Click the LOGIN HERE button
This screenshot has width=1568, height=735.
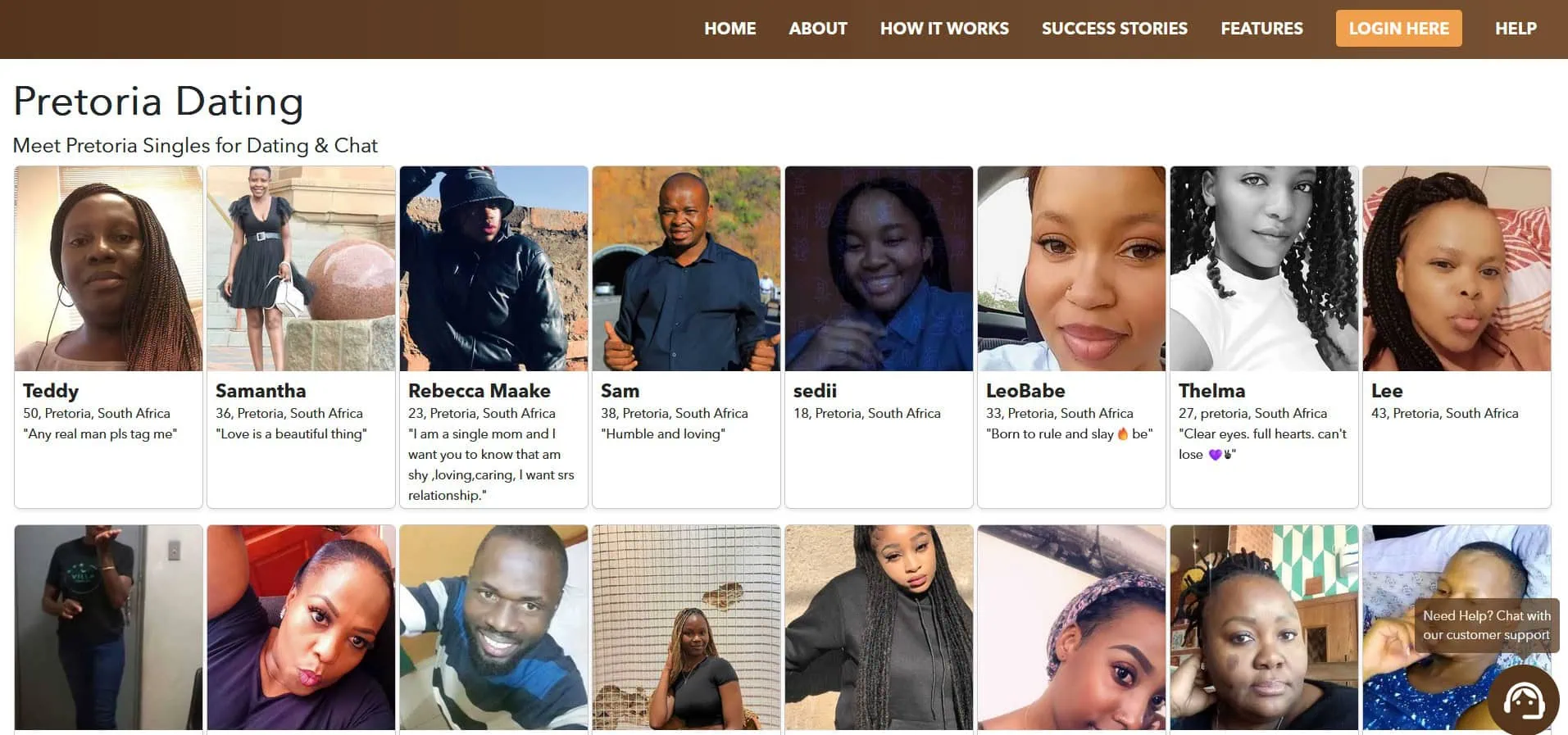coord(1398,29)
